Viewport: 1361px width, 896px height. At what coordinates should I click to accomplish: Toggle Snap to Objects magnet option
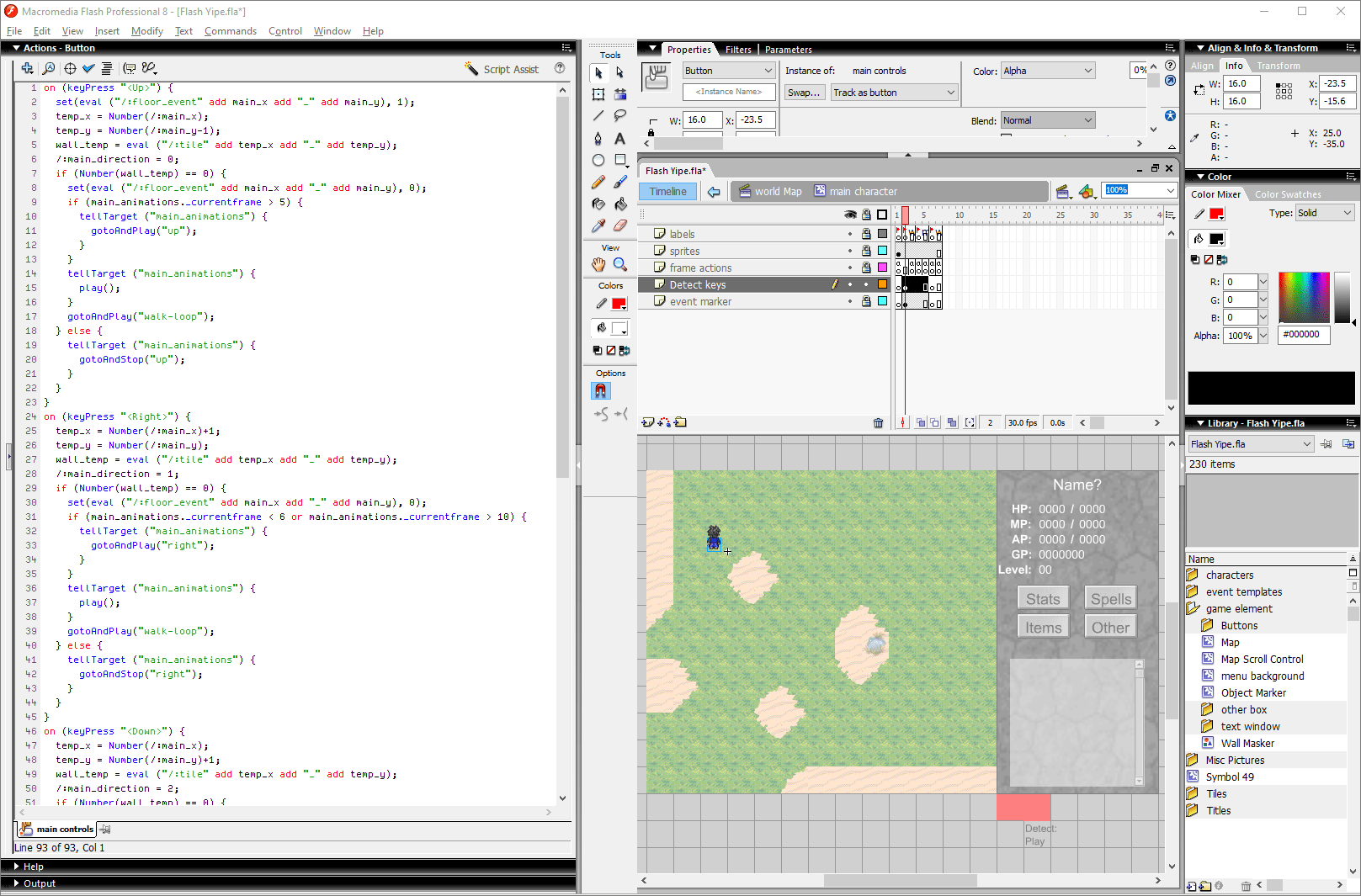[600, 390]
